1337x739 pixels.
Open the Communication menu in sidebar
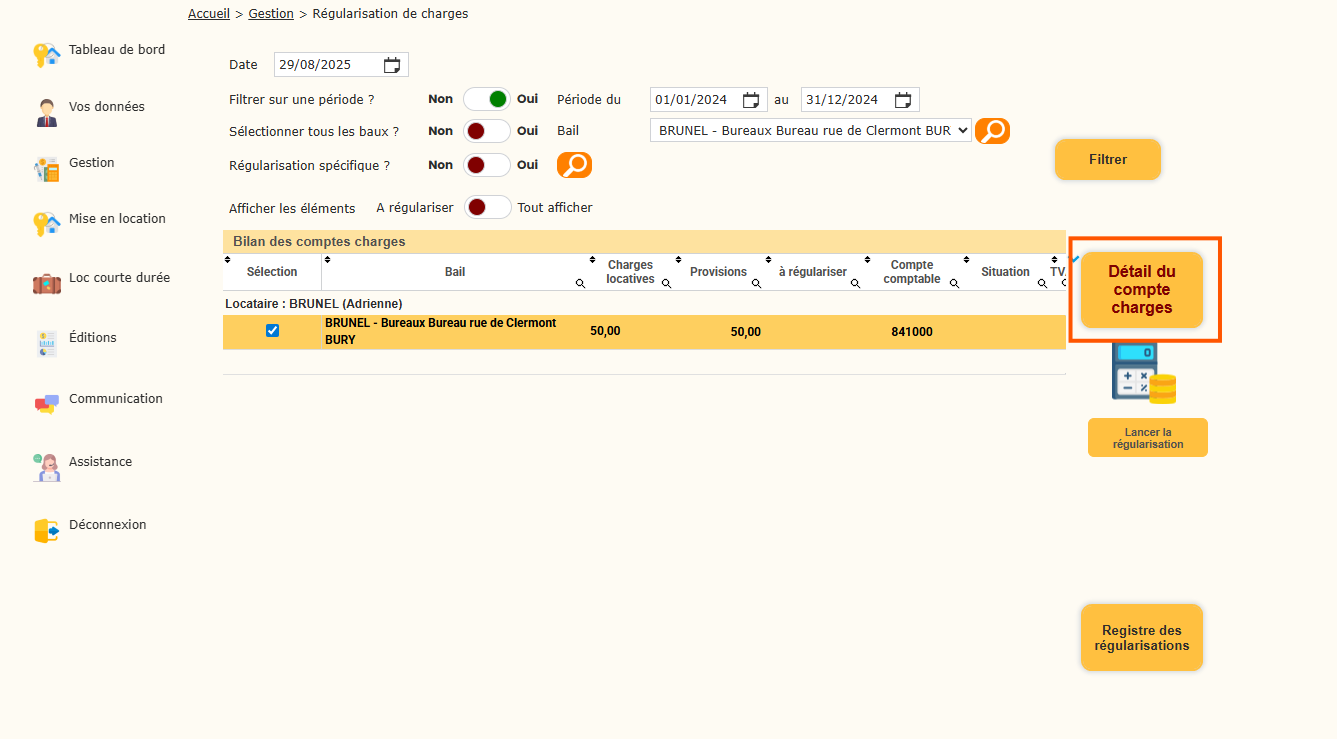pos(115,399)
